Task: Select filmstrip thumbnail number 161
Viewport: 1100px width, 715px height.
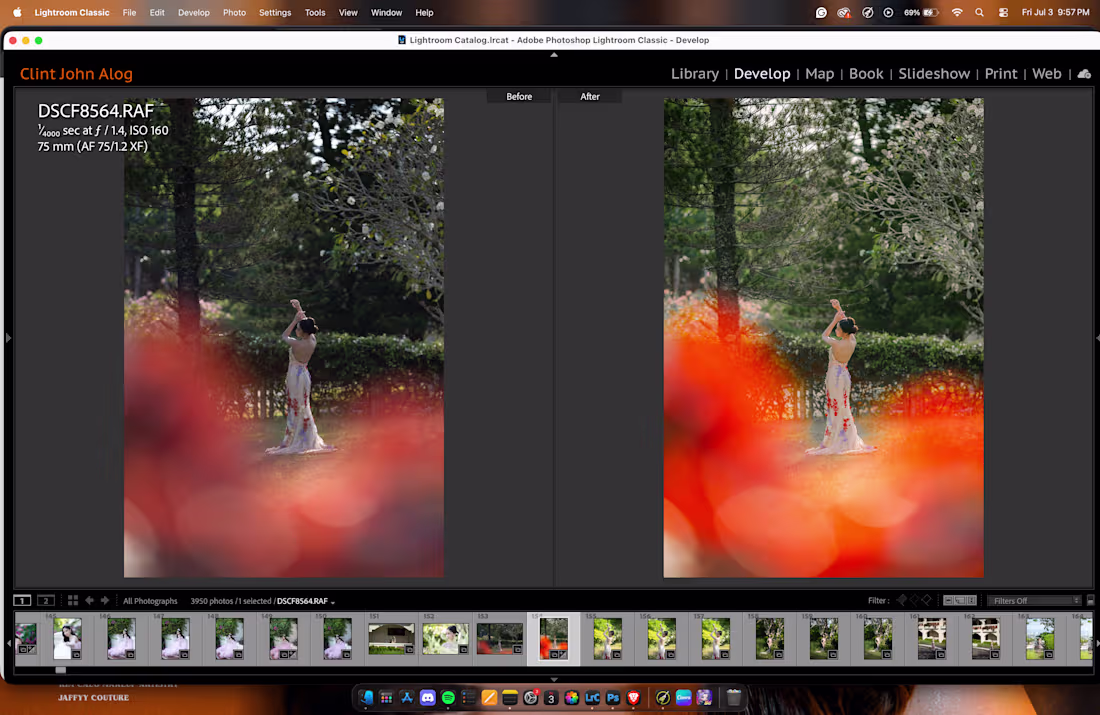Action: point(932,638)
